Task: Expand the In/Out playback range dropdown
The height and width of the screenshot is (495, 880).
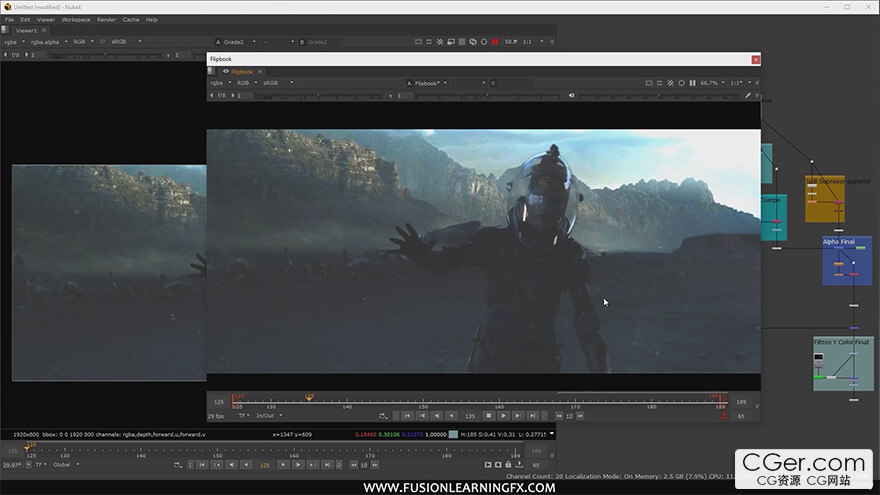Action: pyautogui.click(x=269, y=416)
